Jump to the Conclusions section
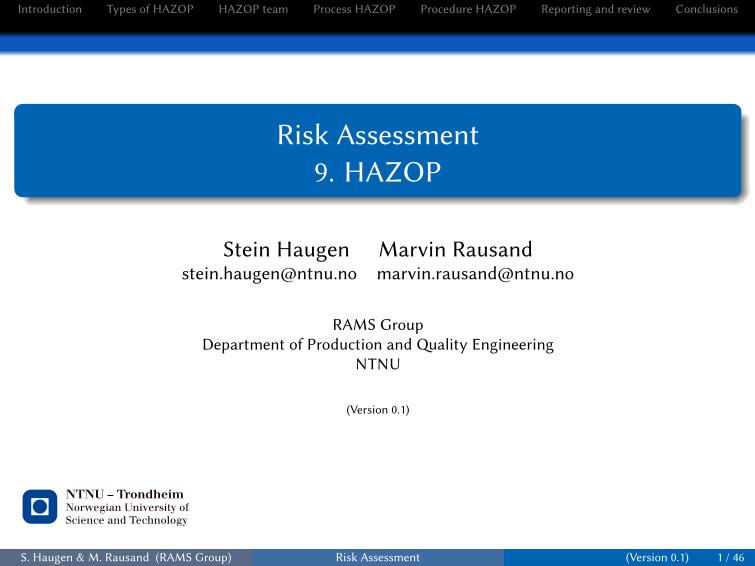The image size is (755, 566). [706, 9]
